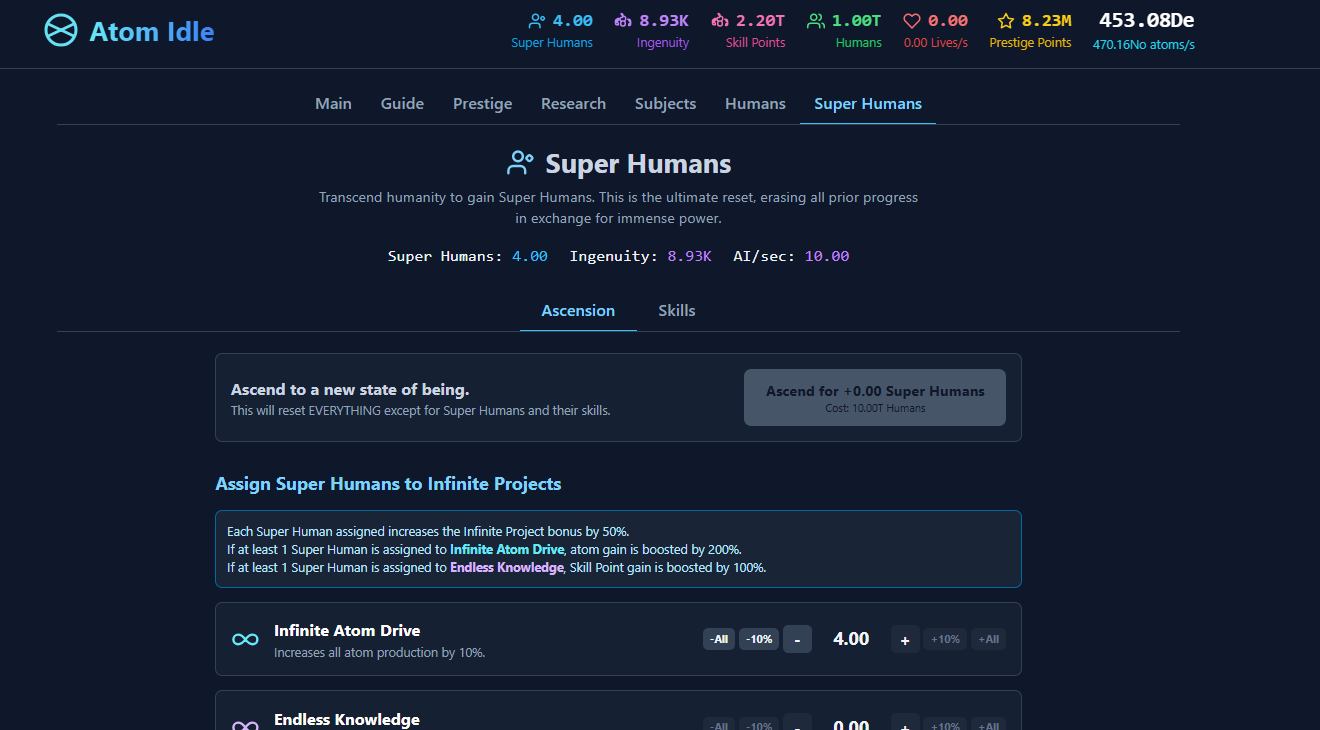Click the 4.00 assigned count for Infinite Atom Drive
Screen dimensions: 1320x730
[851, 639]
